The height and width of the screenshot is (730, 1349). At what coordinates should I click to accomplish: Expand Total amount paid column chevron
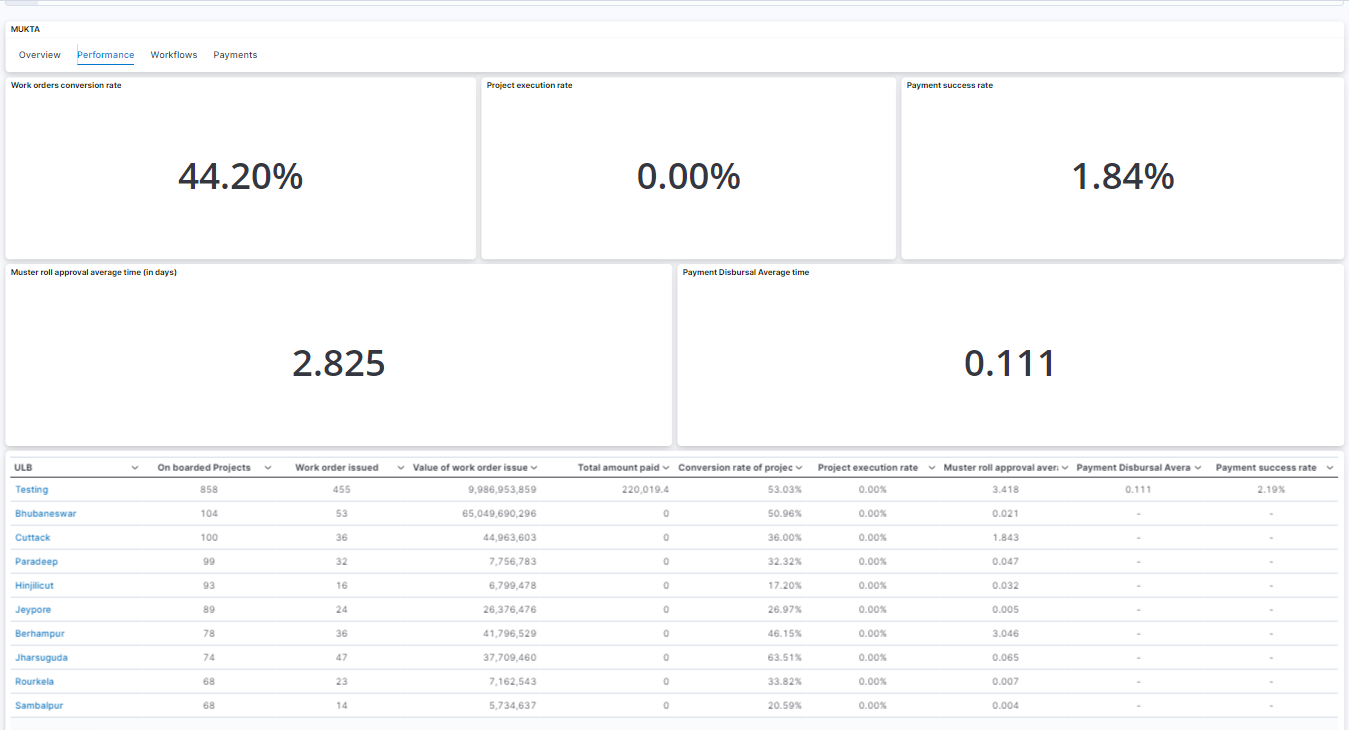(666, 468)
